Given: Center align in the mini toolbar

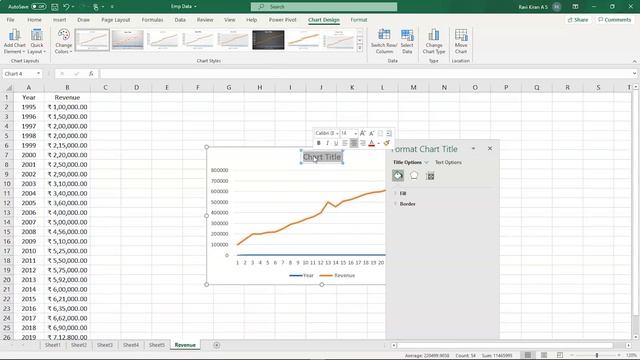Looking at the screenshot, I should (354, 143).
